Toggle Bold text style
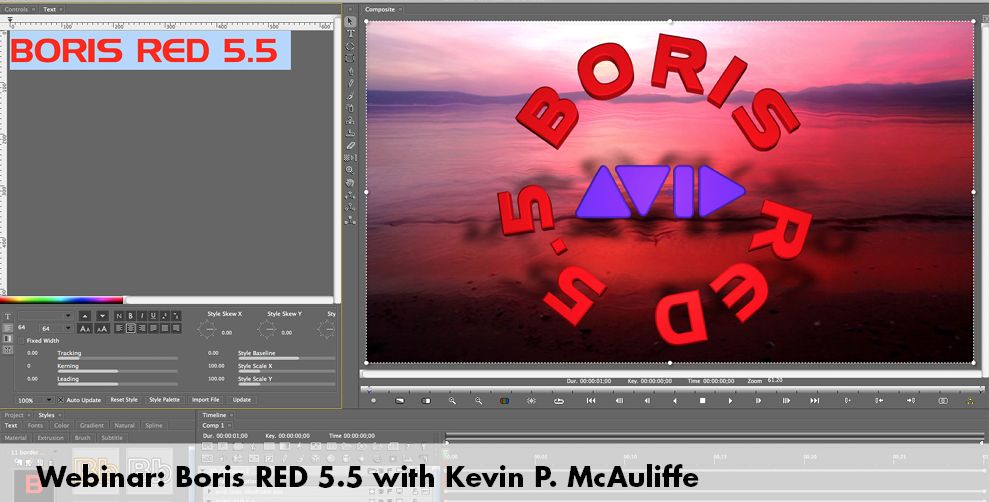 tap(131, 315)
